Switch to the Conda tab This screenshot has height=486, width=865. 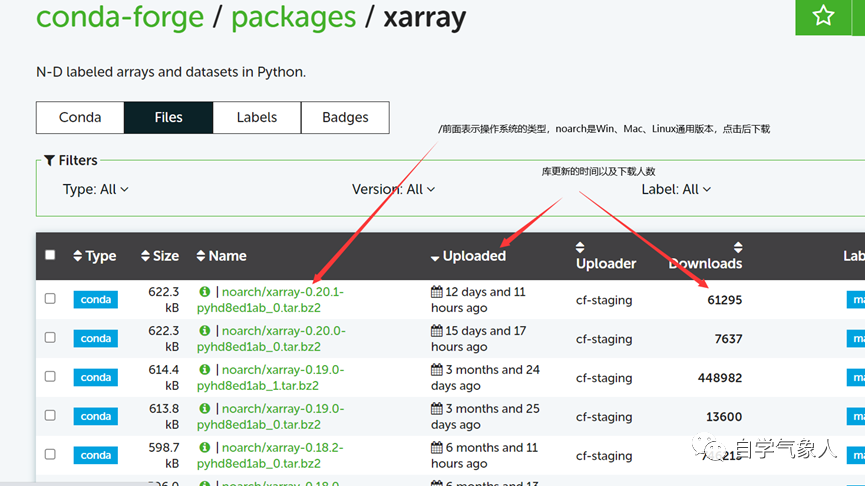pos(80,118)
